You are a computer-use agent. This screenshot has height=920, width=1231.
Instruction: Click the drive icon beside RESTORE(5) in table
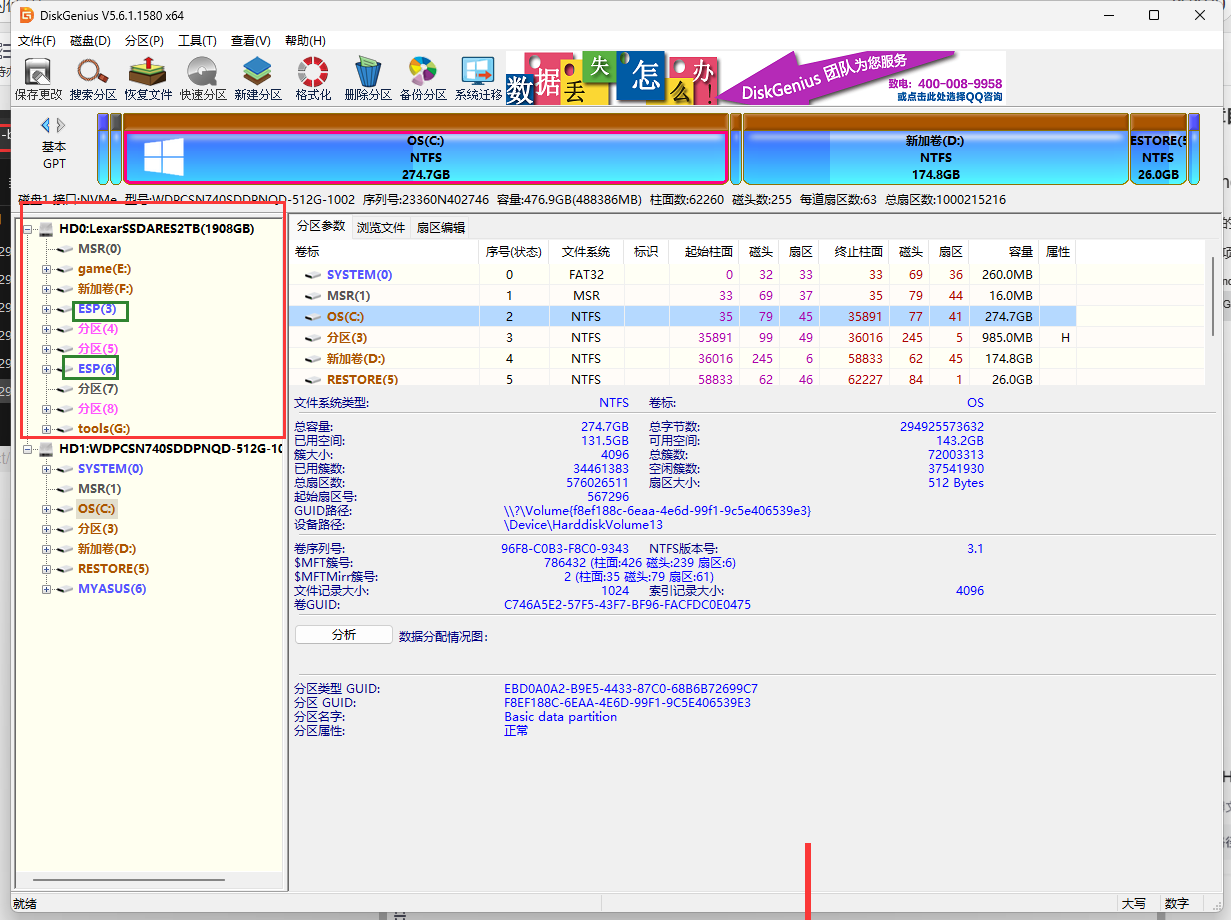[313, 380]
